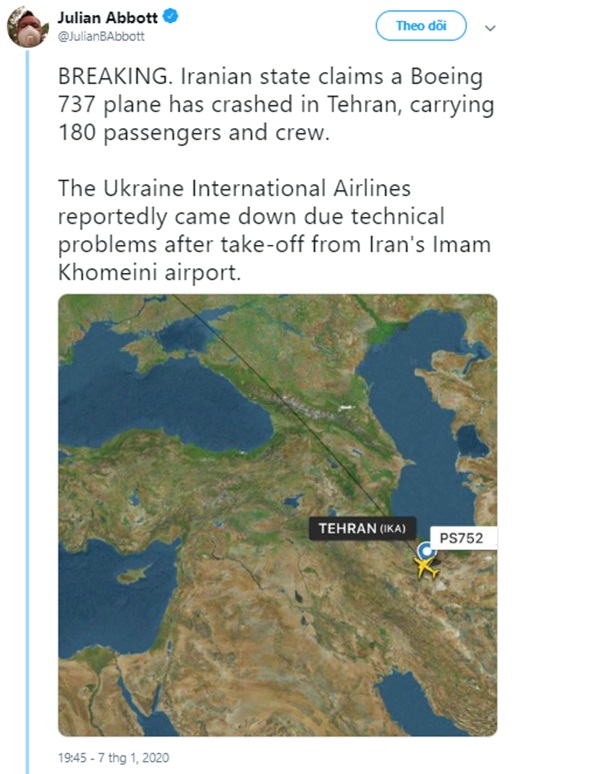The height and width of the screenshot is (774, 600).
Task: Select the PS752 flight label
Action: (x=462, y=538)
